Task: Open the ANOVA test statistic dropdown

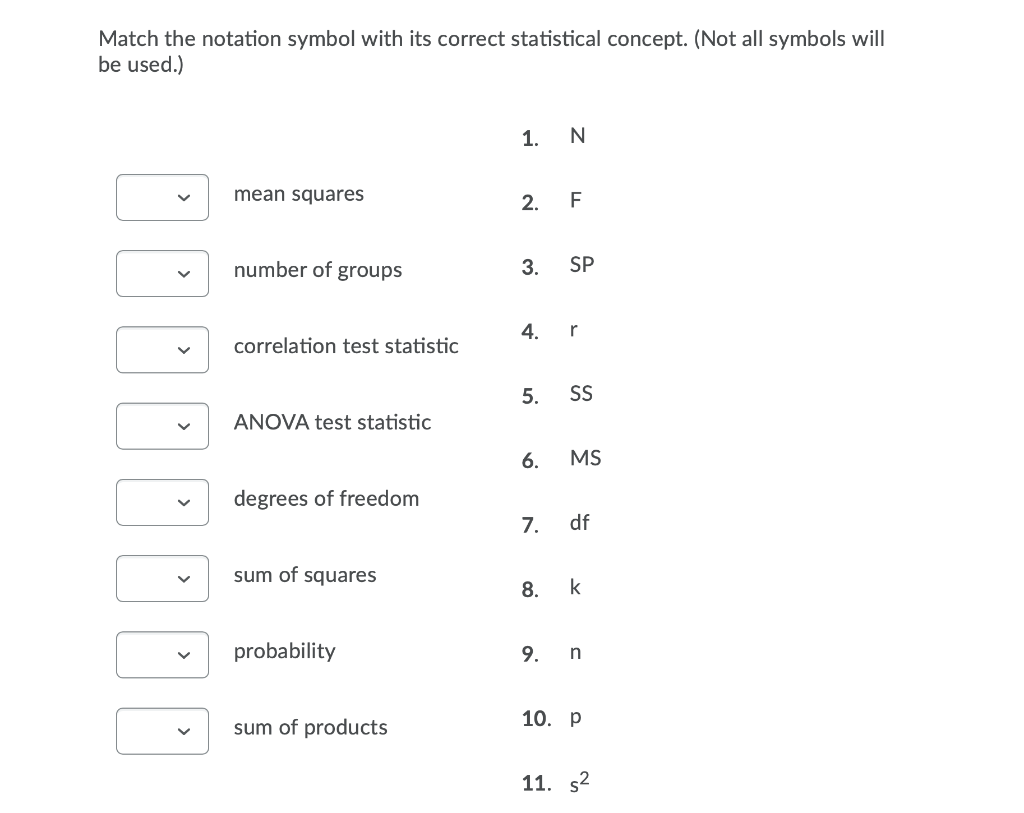Action: (163, 426)
